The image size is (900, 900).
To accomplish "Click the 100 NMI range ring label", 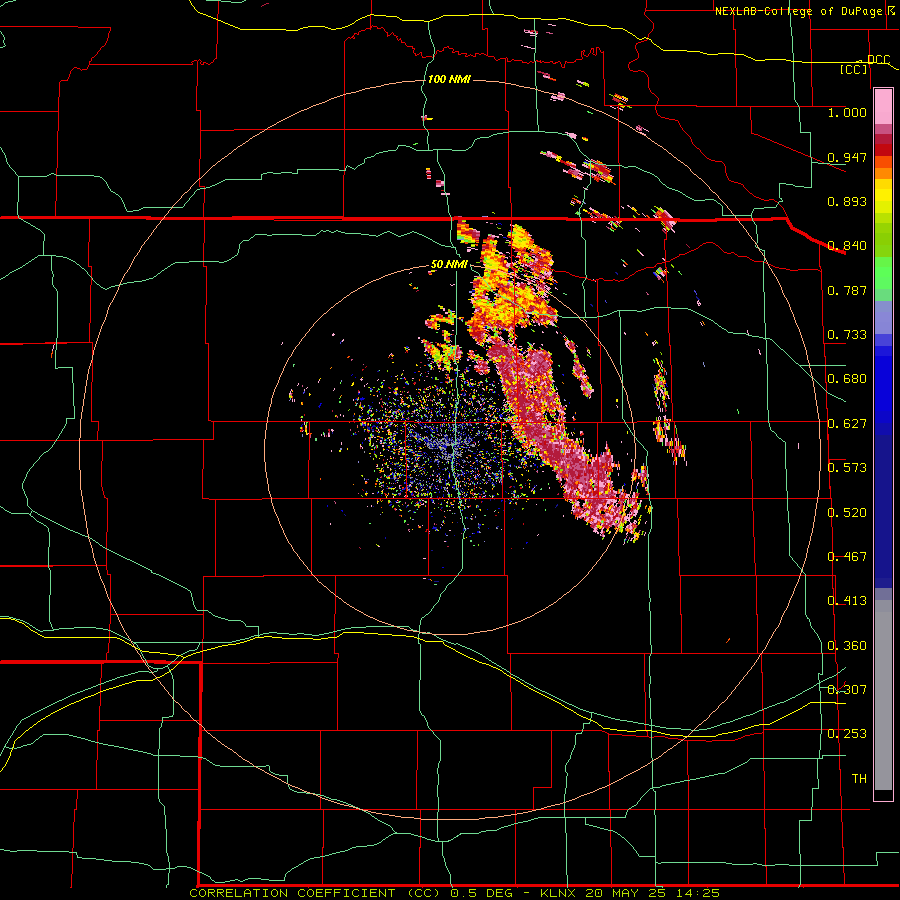I will [449, 79].
